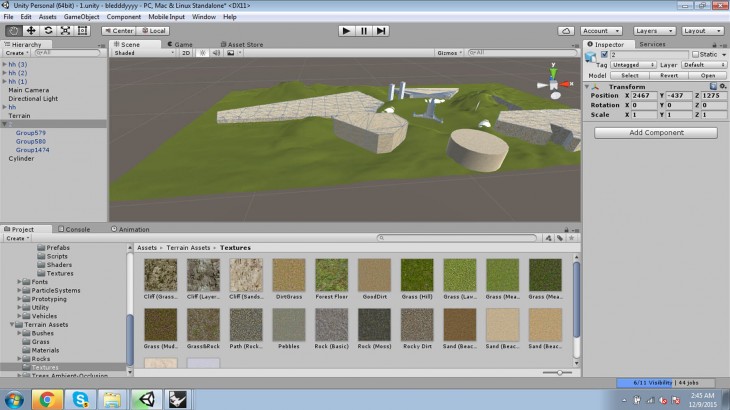Select the Rotate tool

click(x=48, y=31)
